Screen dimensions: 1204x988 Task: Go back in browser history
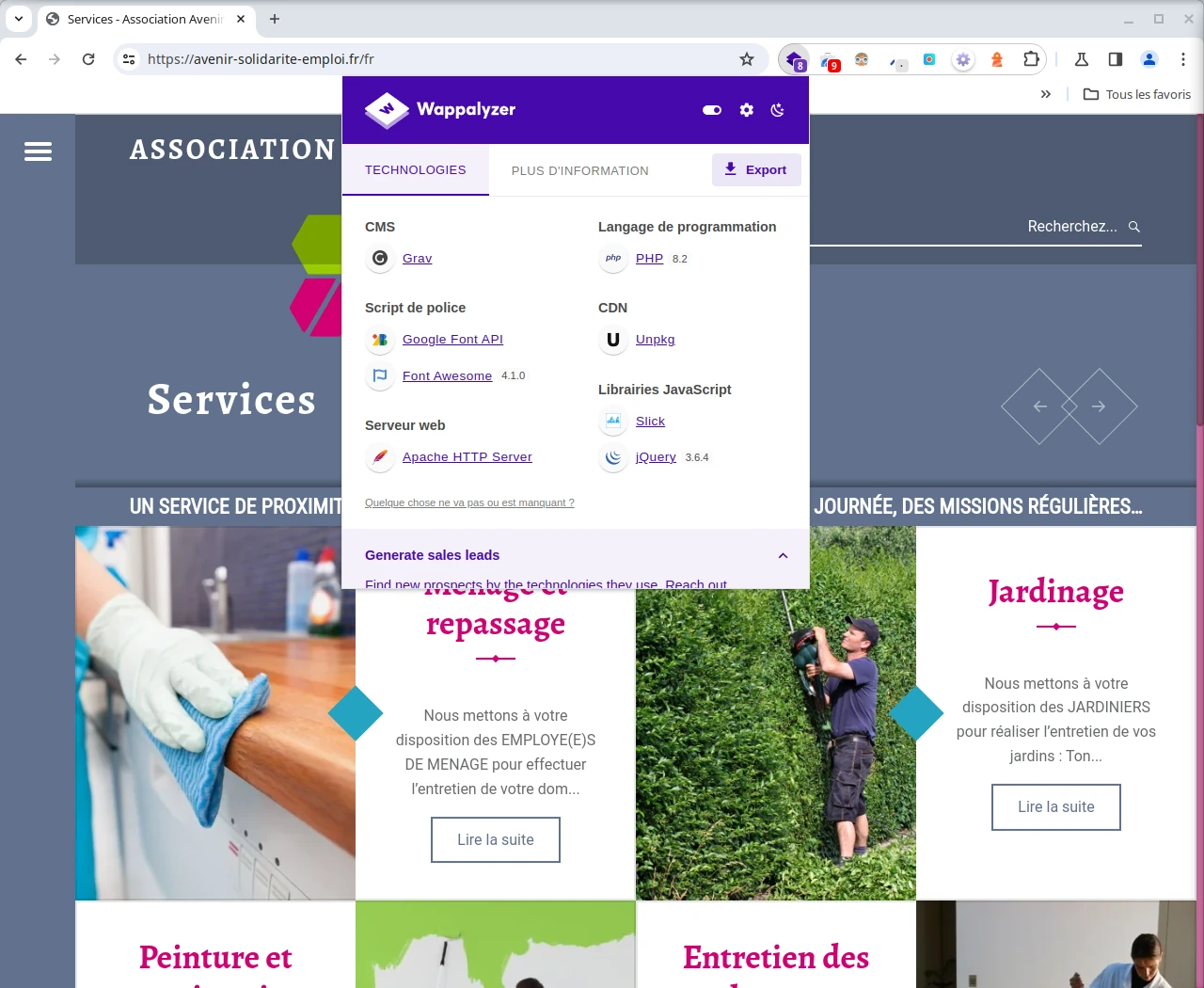click(x=21, y=59)
